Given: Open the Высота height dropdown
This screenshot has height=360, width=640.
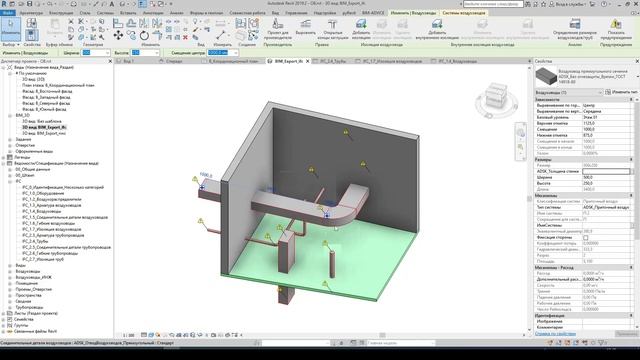Looking at the screenshot, I should click(x=156, y=53).
